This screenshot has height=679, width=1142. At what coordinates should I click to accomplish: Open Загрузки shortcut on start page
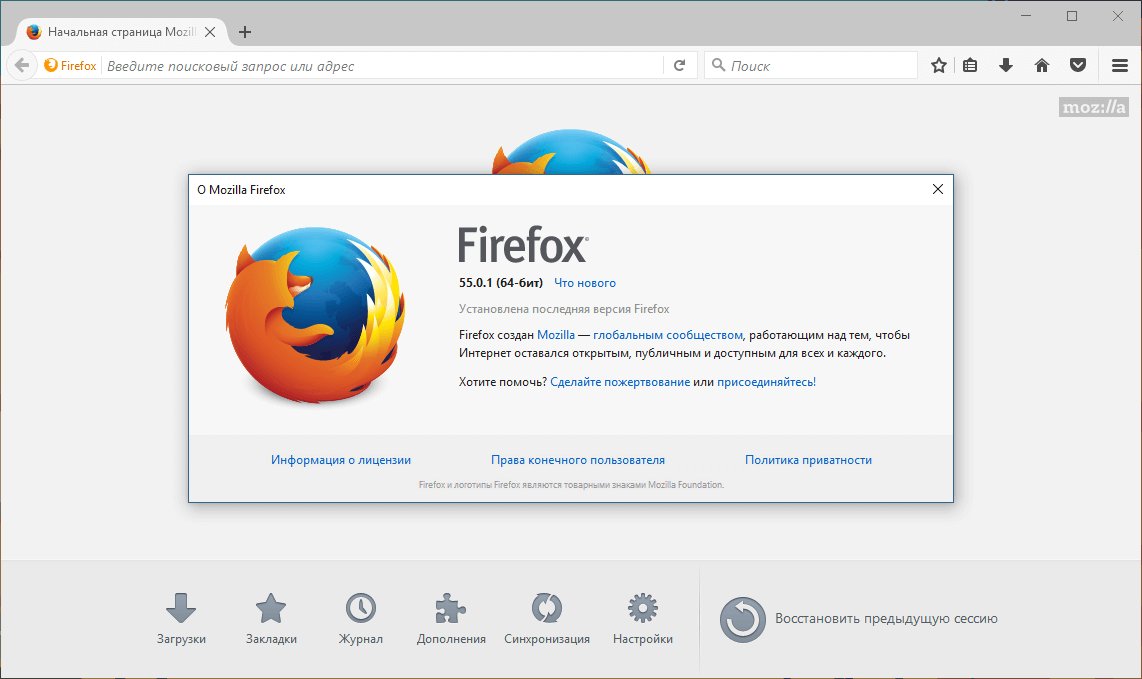[x=181, y=619]
